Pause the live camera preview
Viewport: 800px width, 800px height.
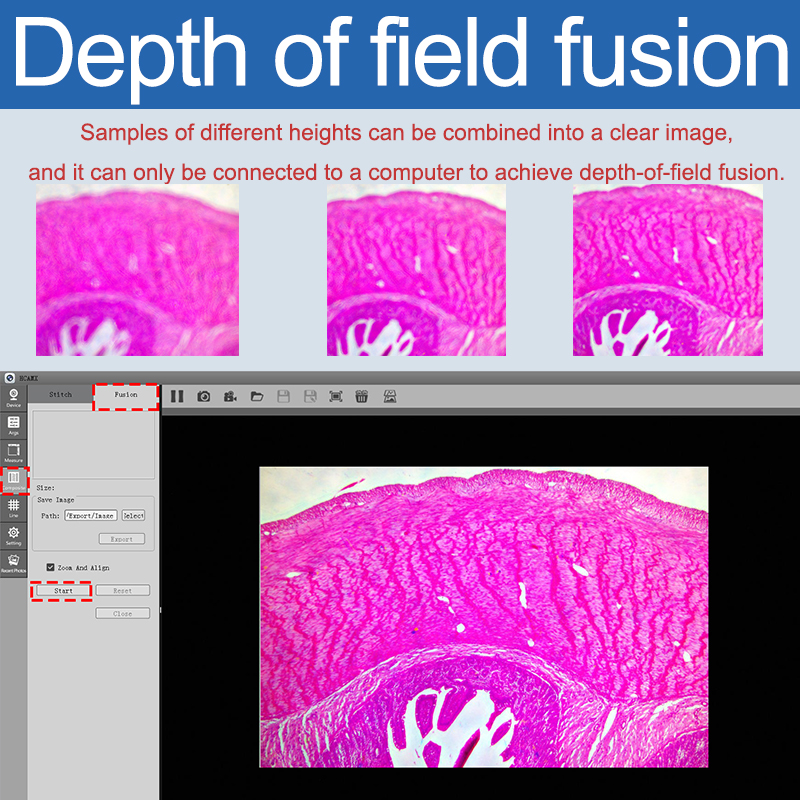click(177, 396)
